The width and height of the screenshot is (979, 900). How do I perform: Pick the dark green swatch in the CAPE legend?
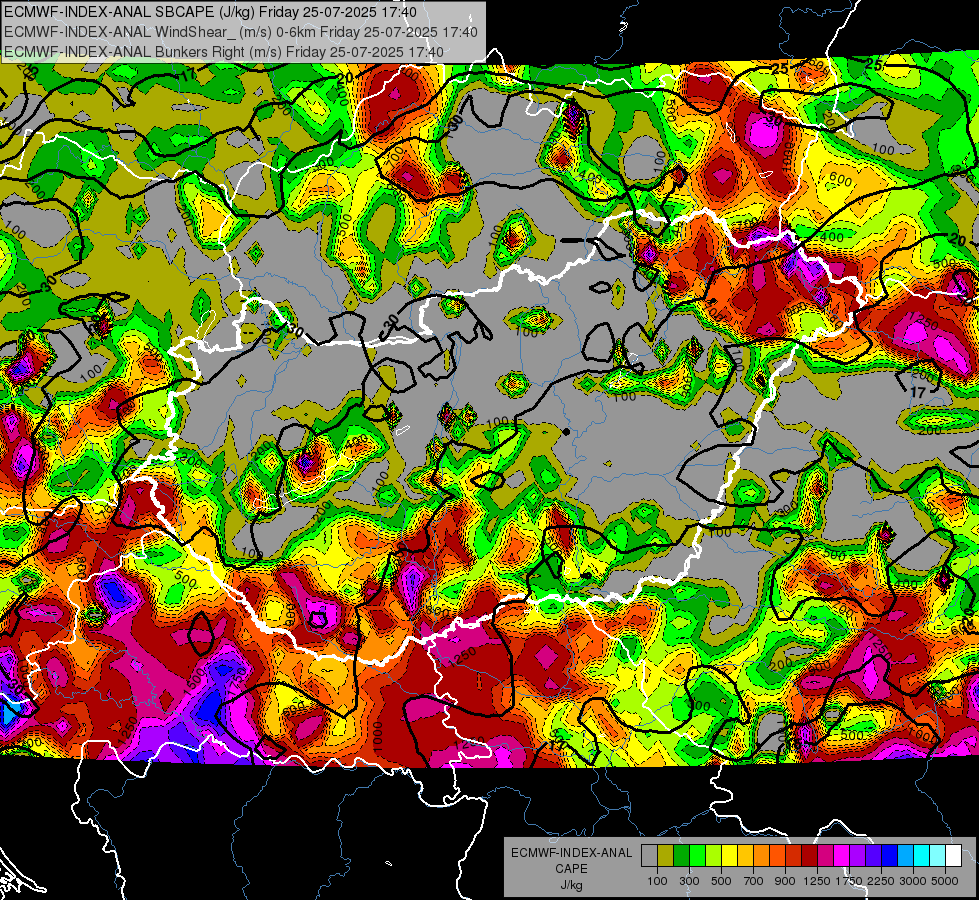(x=681, y=856)
